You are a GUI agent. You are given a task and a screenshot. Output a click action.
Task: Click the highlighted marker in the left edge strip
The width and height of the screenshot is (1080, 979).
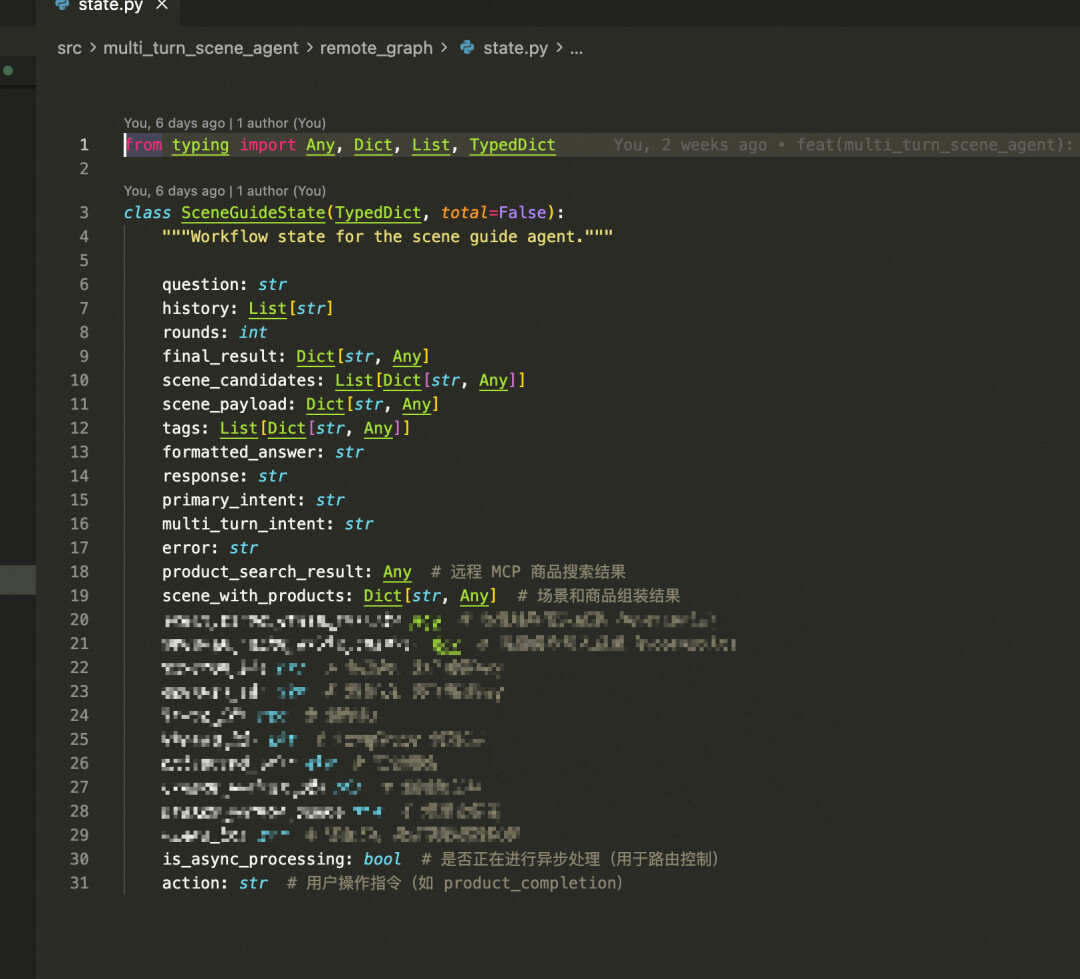tap(18, 578)
